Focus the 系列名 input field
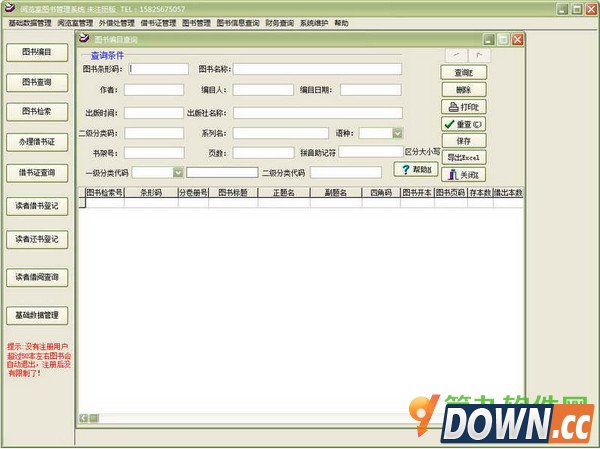600x449 pixels. coord(280,133)
